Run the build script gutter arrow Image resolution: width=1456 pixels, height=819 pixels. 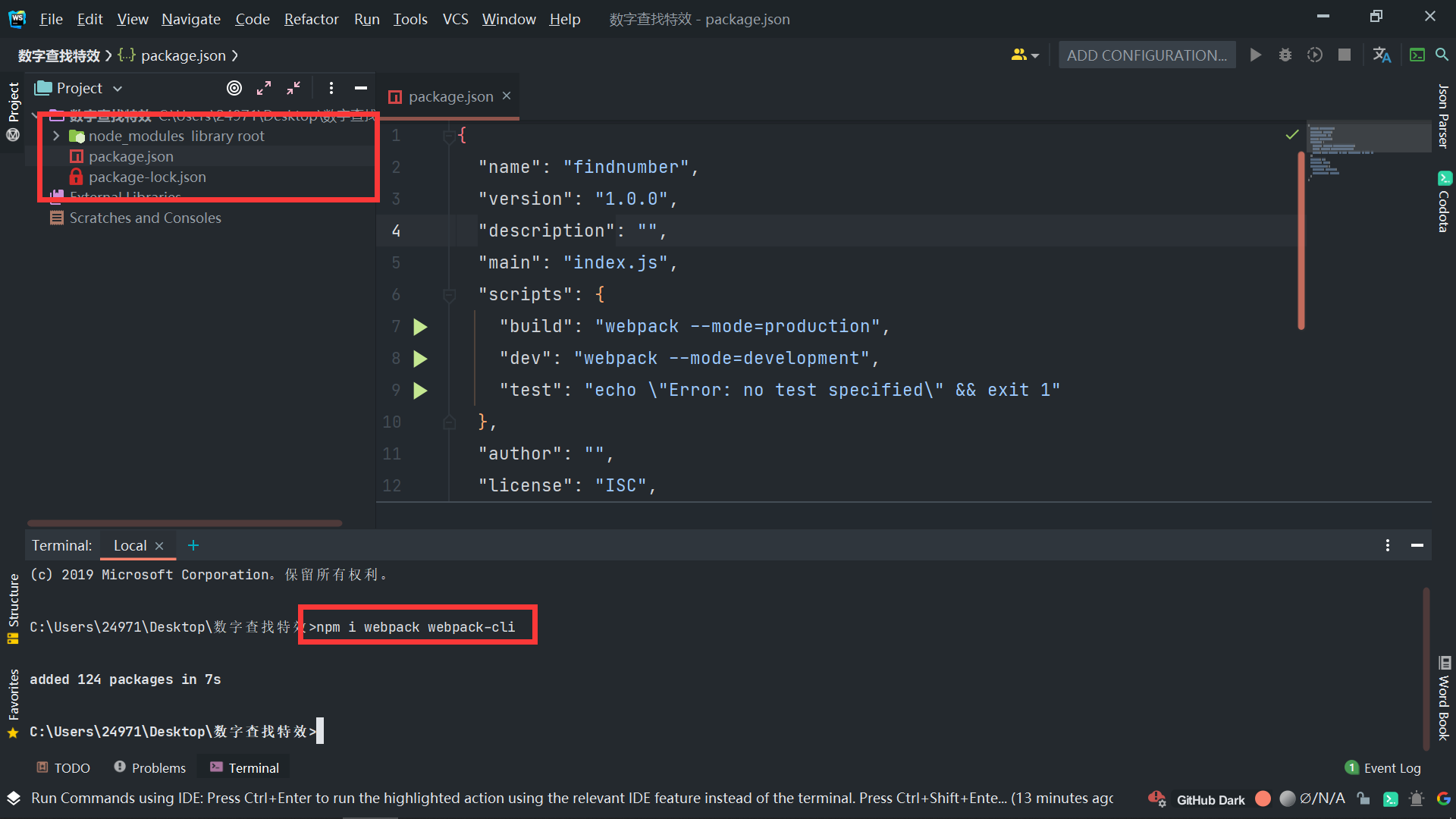pos(420,327)
